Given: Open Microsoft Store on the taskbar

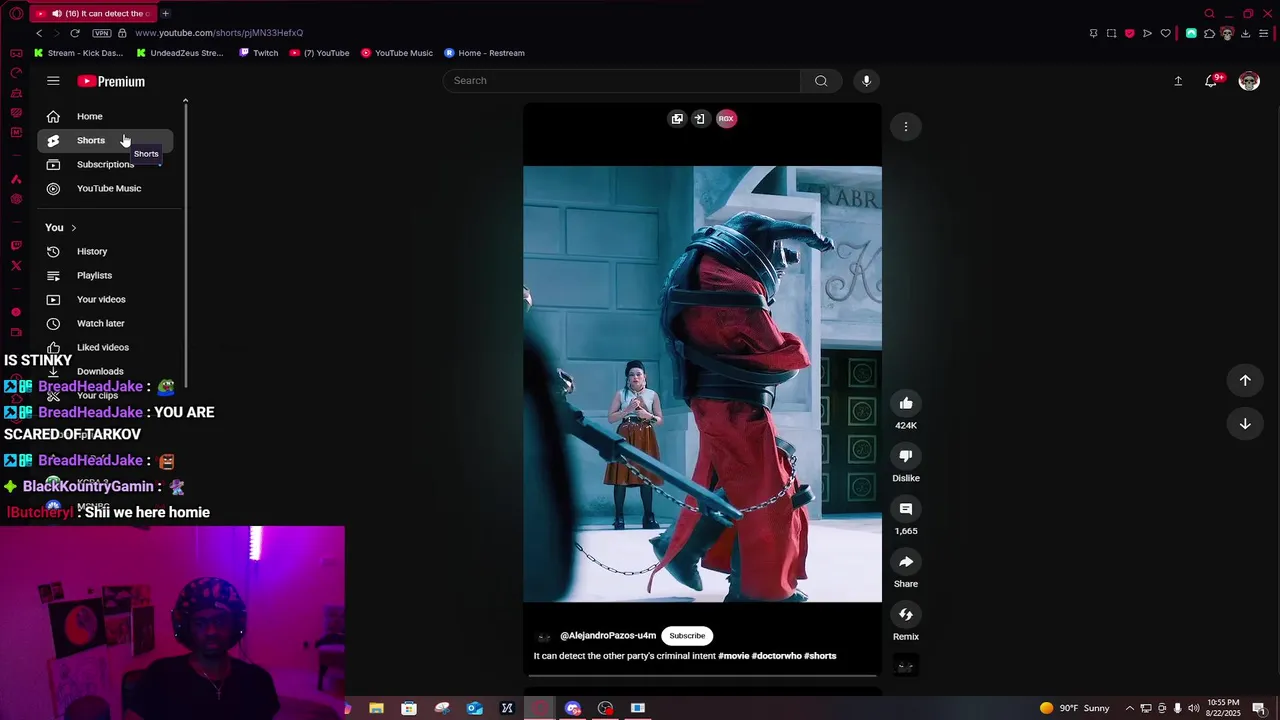Looking at the screenshot, I should tap(409, 708).
